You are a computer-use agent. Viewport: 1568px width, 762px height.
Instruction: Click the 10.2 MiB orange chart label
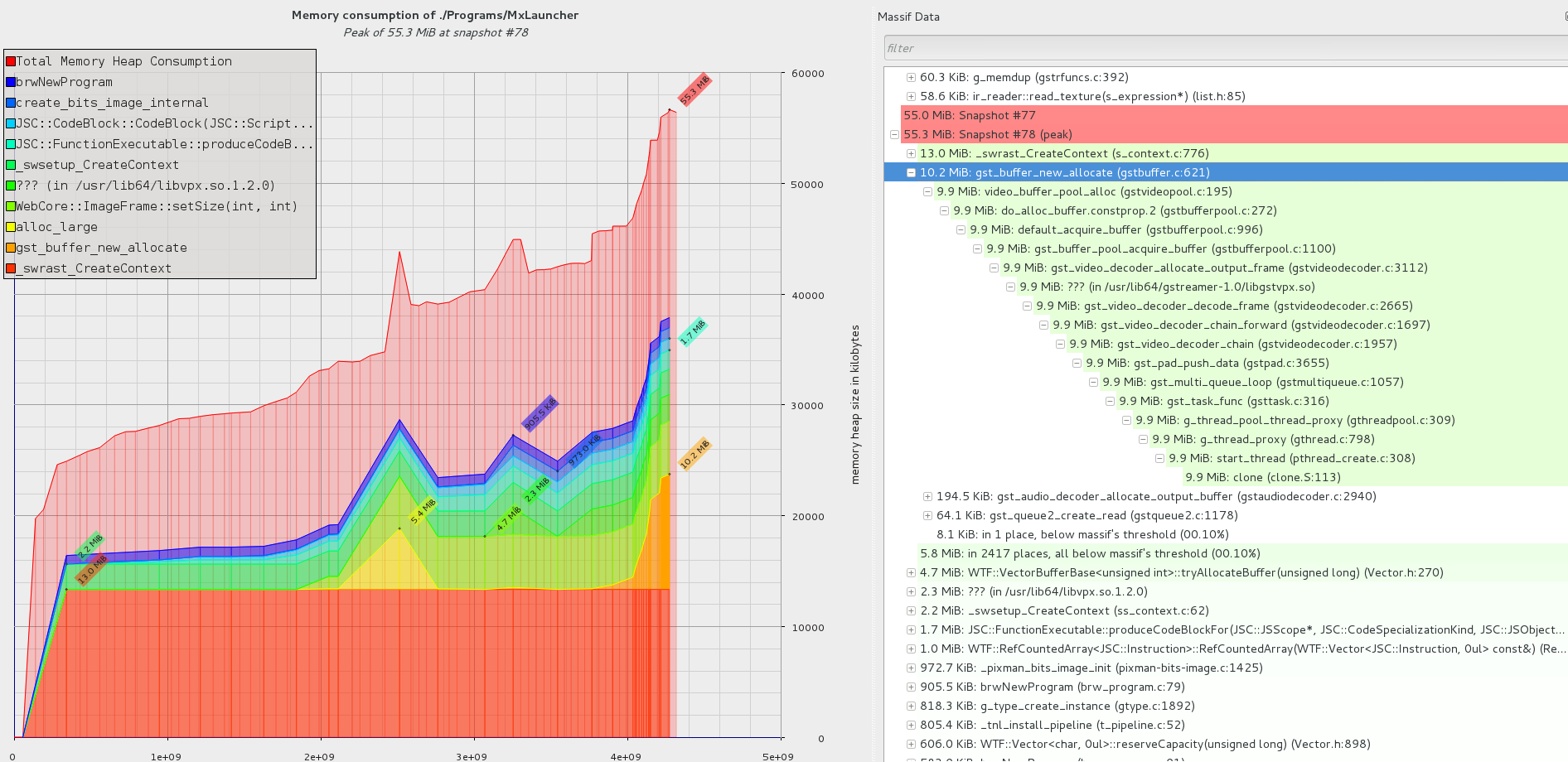(694, 454)
